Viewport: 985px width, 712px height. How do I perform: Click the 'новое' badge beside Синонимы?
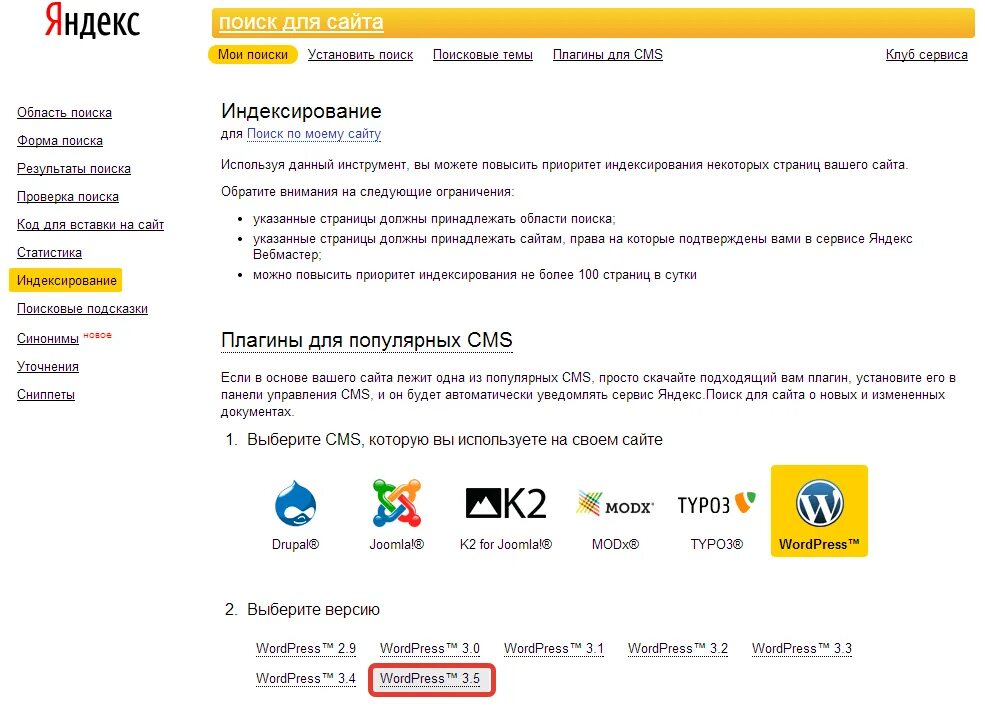97,335
